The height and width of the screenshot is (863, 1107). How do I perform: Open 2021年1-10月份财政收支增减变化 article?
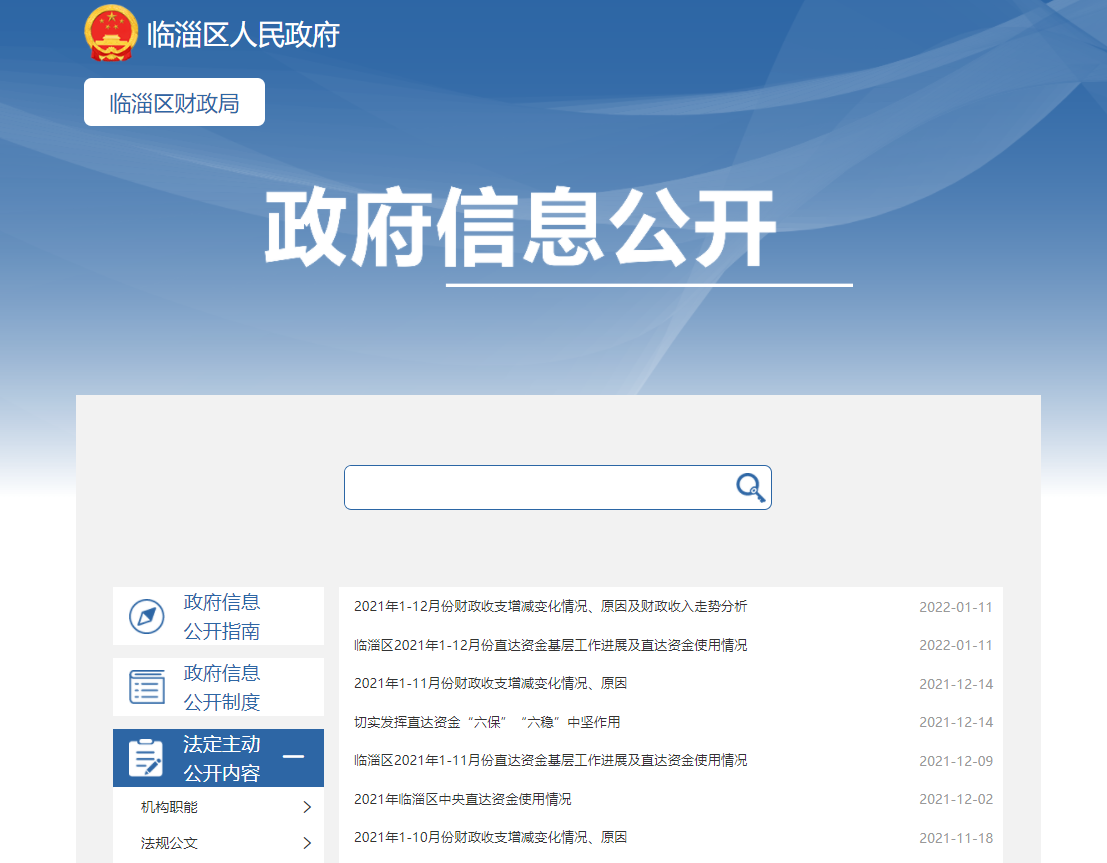[x=490, y=837]
